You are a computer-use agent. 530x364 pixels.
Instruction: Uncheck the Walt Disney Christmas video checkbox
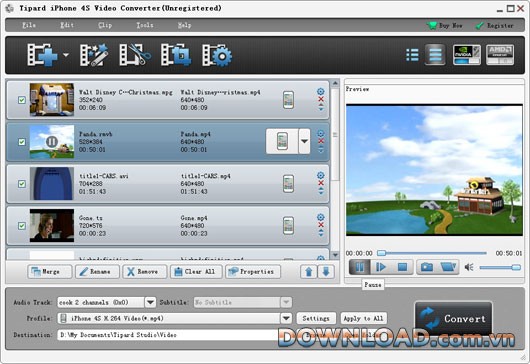(22, 100)
